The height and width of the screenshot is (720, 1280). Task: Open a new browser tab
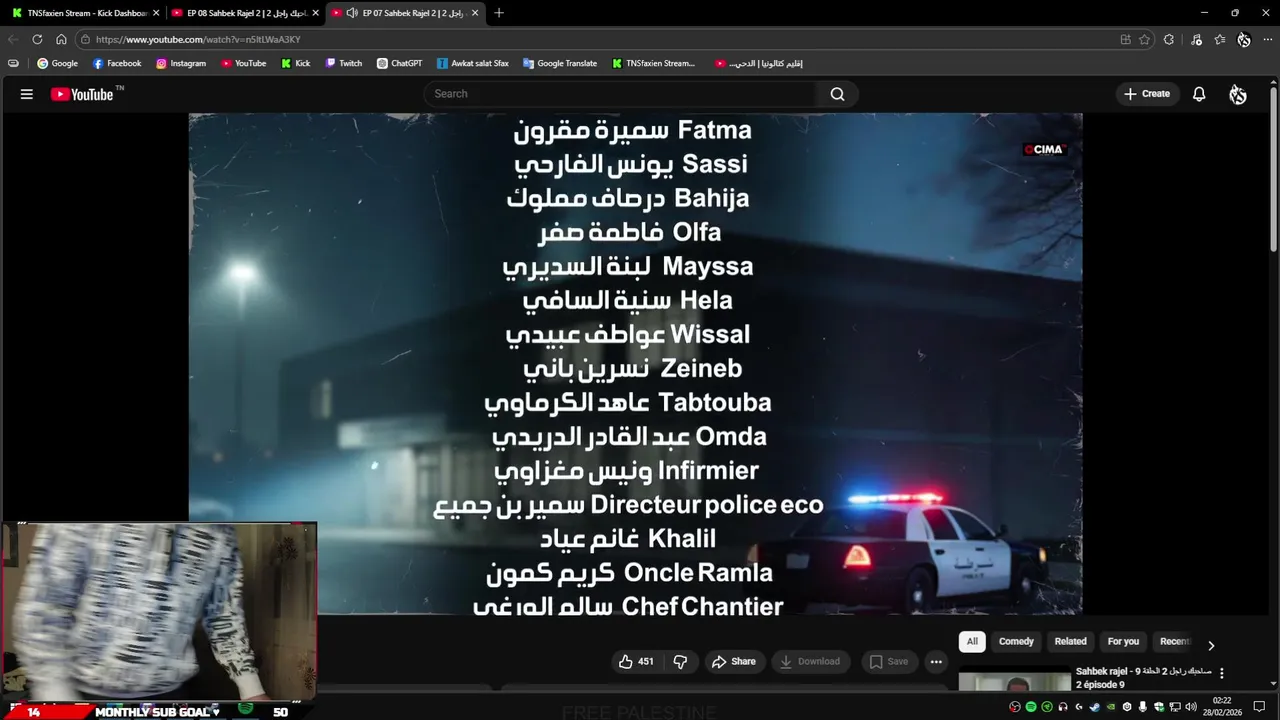point(499,13)
